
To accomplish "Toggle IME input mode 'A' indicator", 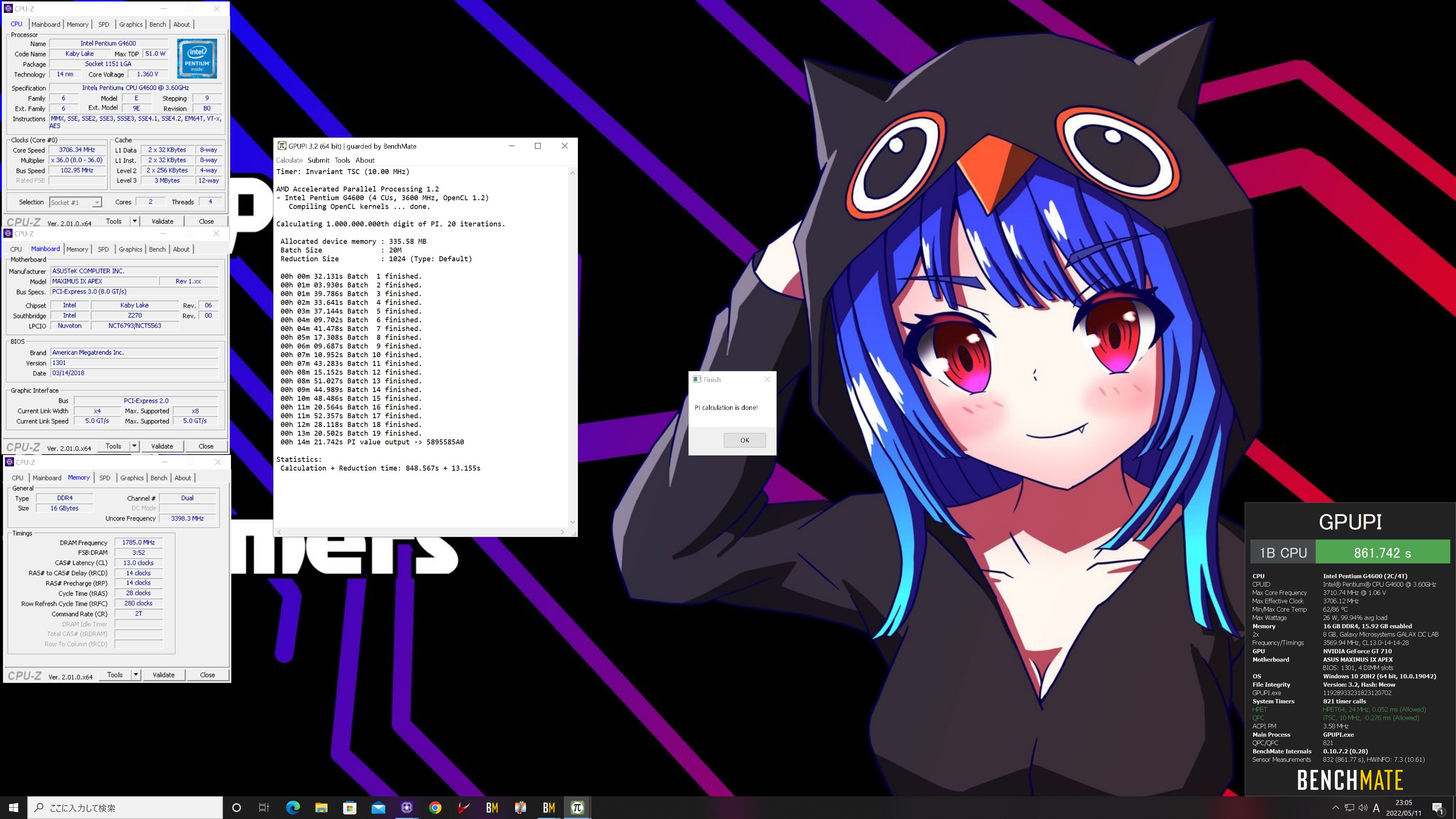I will (1376, 808).
